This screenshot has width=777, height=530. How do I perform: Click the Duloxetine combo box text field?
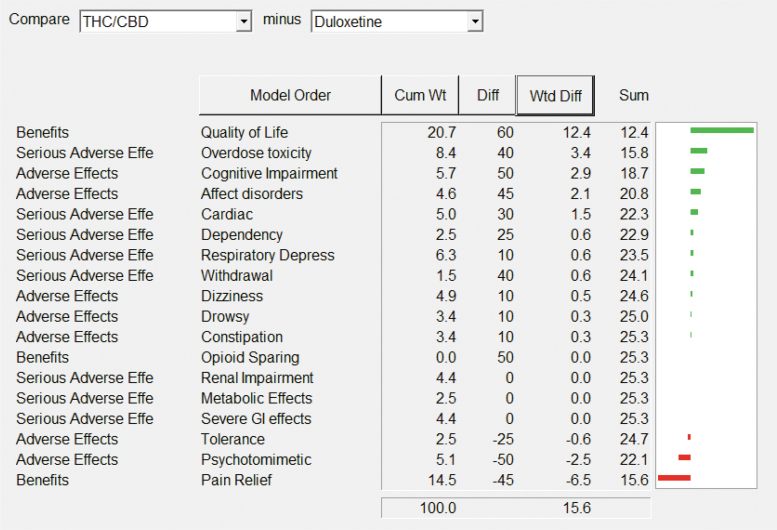click(x=389, y=22)
